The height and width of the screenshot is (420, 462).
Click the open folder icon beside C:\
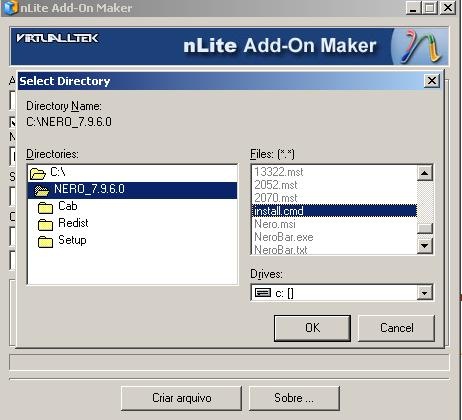click(x=37, y=173)
